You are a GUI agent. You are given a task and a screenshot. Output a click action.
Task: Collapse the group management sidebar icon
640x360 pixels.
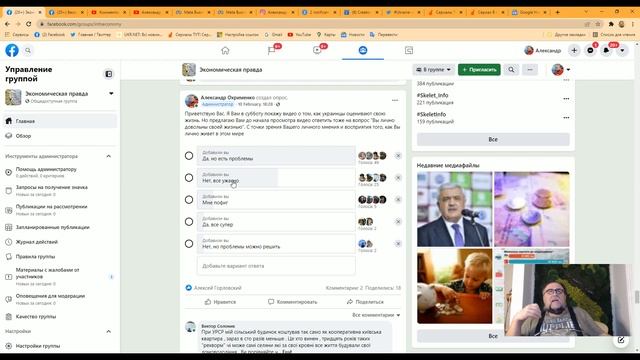pos(109,74)
